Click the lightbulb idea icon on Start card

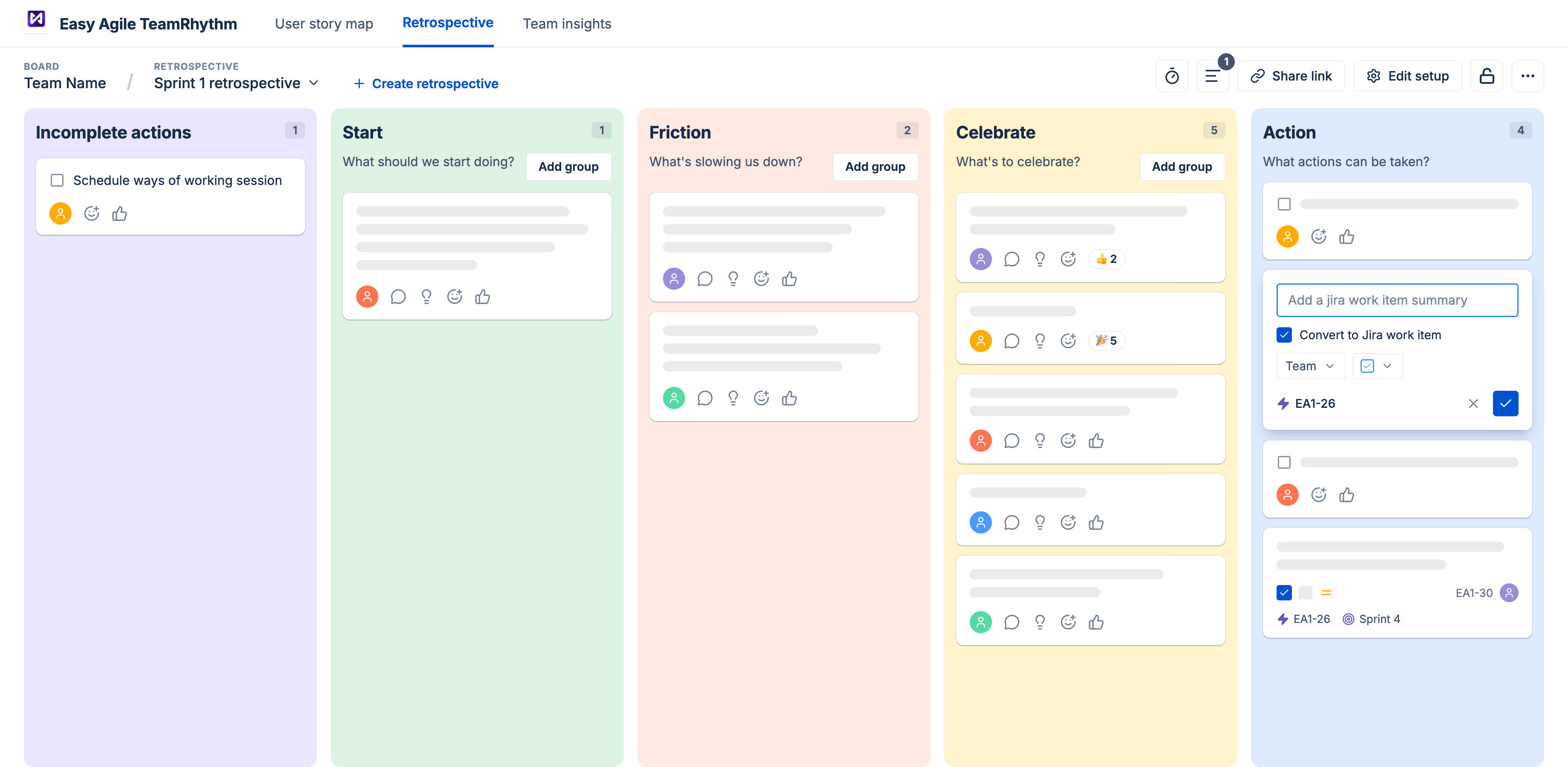[426, 297]
